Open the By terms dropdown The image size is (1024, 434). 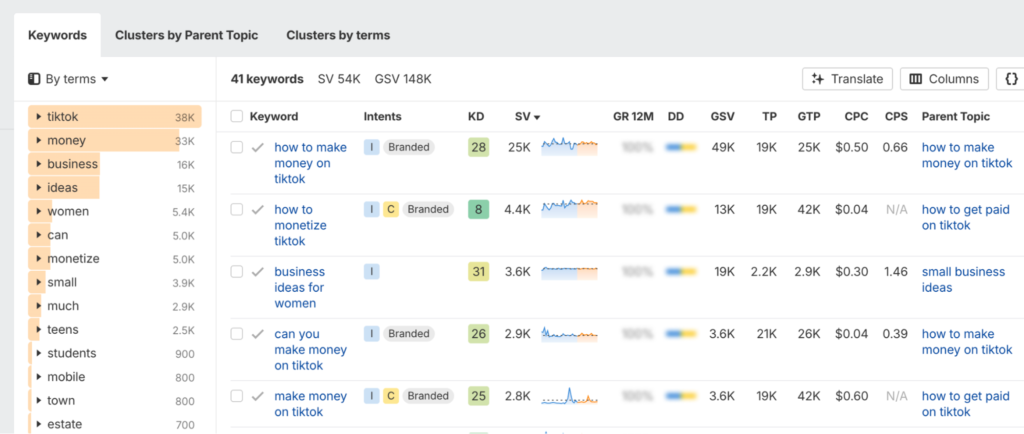(69, 79)
